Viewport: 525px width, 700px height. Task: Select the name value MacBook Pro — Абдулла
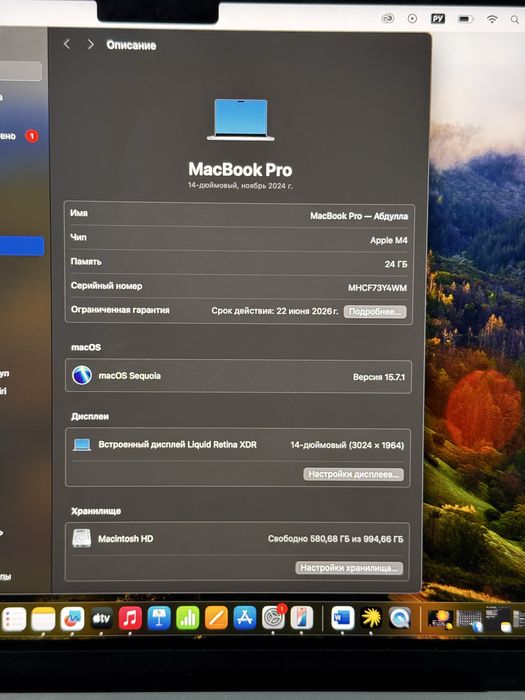pyautogui.click(x=359, y=216)
